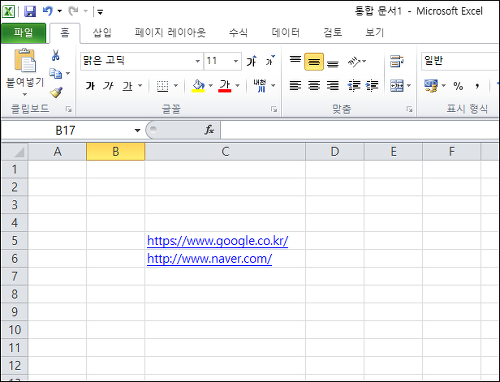Open the Customize Quick Access Toolbar dropdown
500x382 pixels.
[100, 12]
